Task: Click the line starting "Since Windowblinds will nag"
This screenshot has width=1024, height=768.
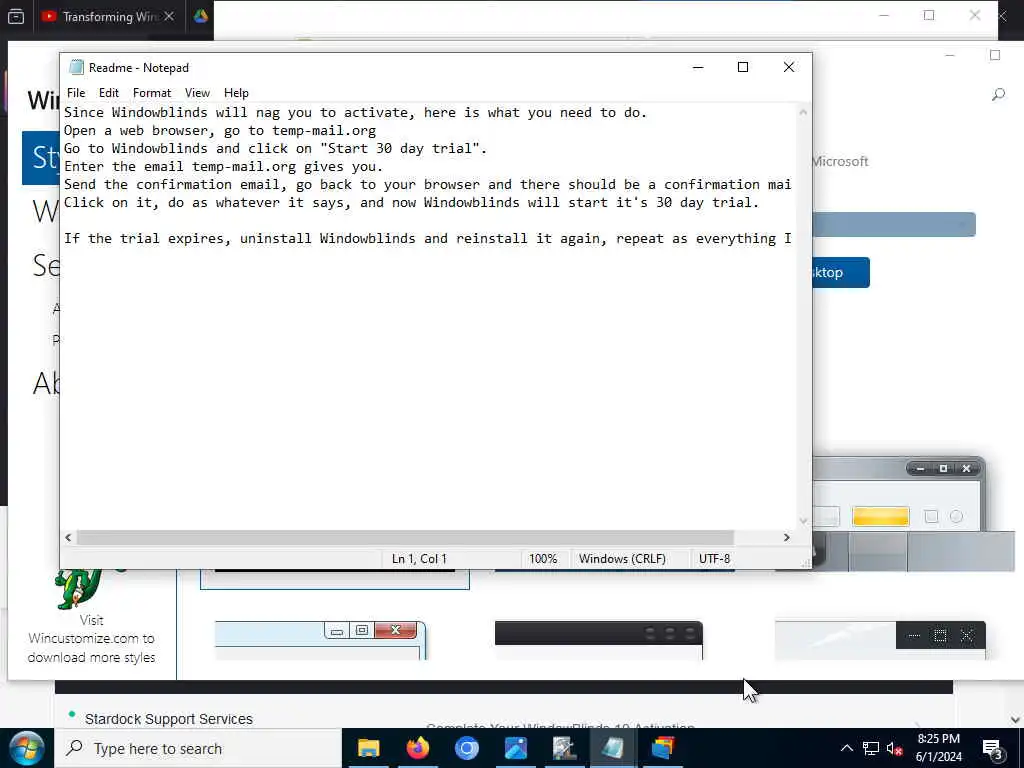Action: pyautogui.click(x=355, y=112)
